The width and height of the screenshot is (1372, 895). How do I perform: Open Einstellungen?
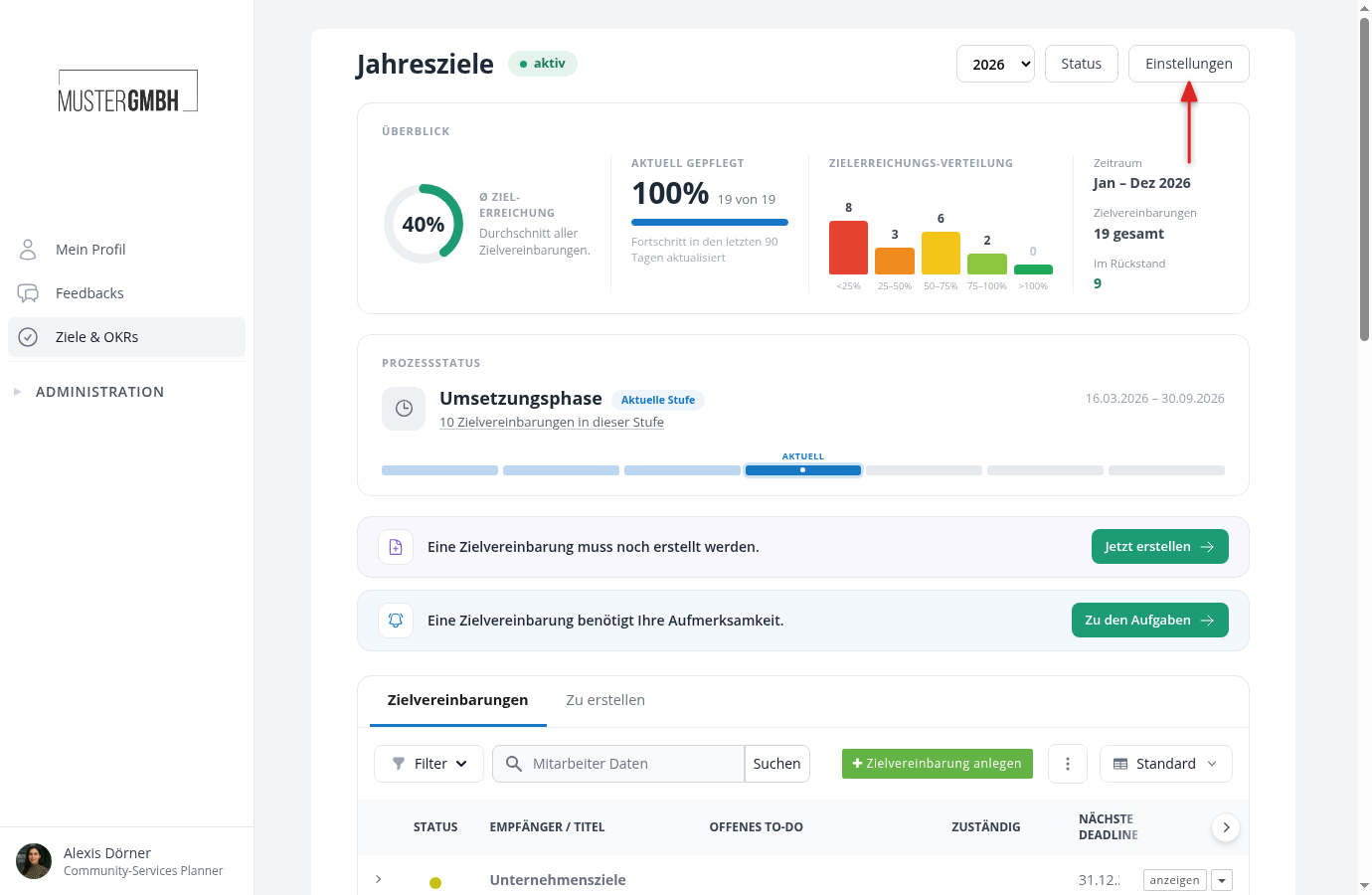[1189, 64]
